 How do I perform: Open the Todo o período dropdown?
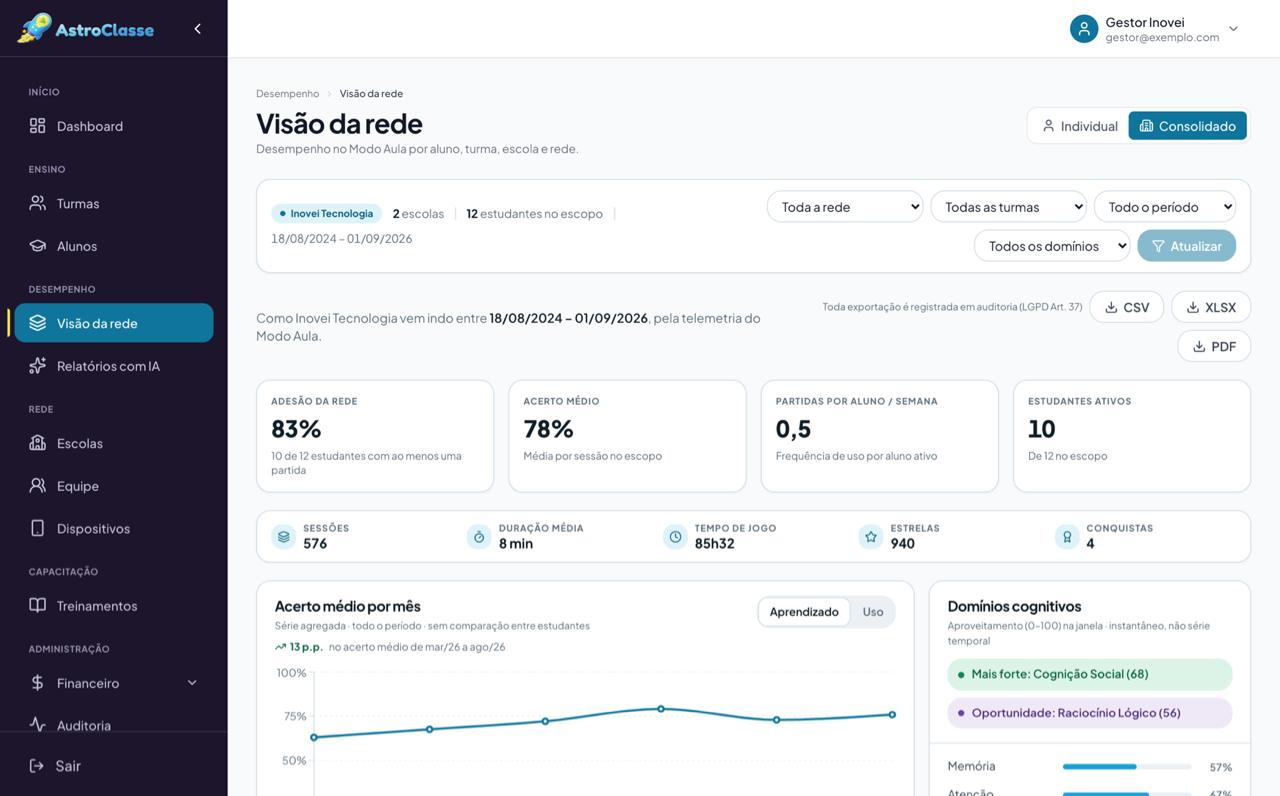[x=1165, y=207]
